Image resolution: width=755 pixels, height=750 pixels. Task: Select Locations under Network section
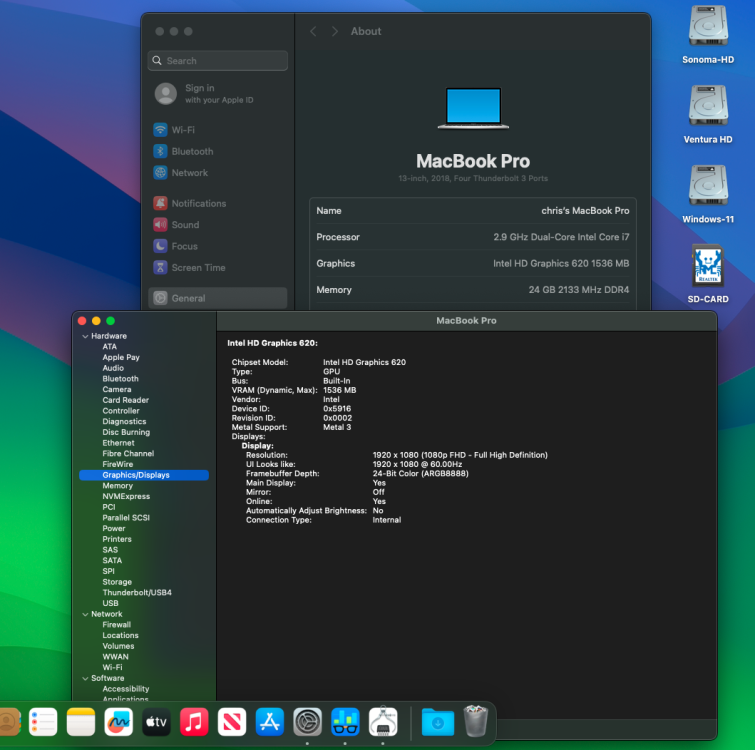click(120, 635)
